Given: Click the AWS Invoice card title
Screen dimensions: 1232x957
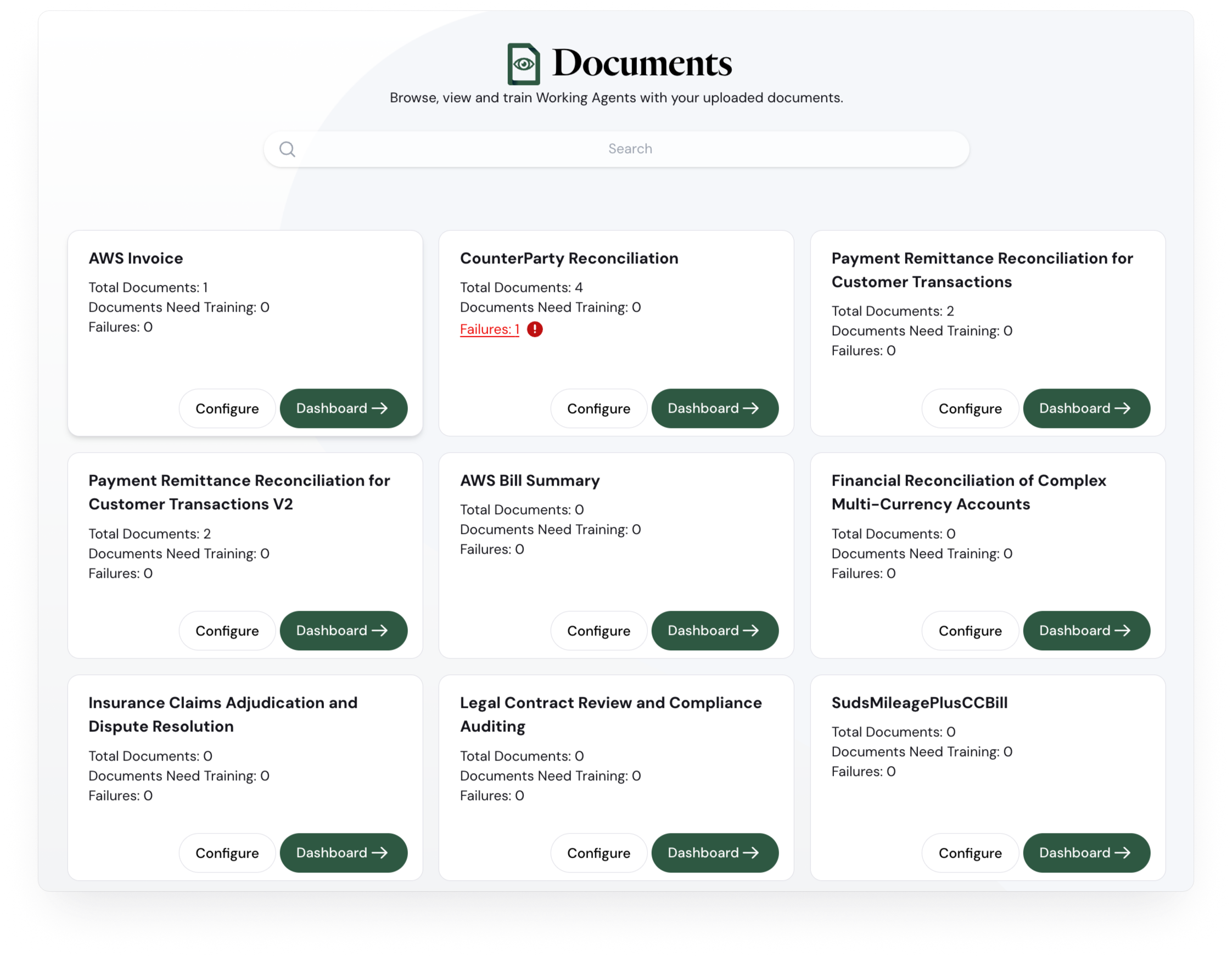Looking at the screenshot, I should pyautogui.click(x=136, y=258).
